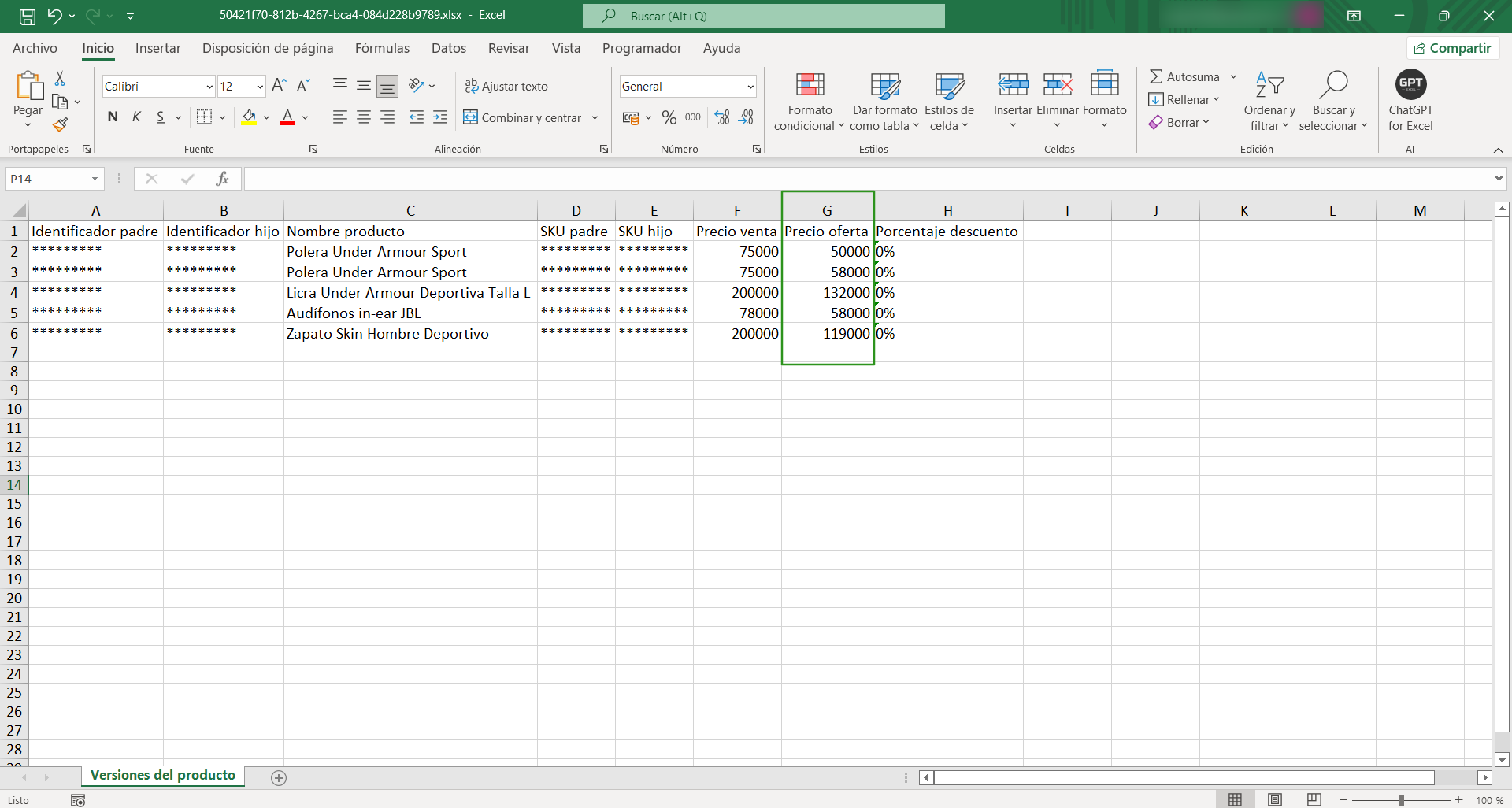1512x808 pixels.
Task: Open the font size 12 dropdown
Action: point(260,87)
